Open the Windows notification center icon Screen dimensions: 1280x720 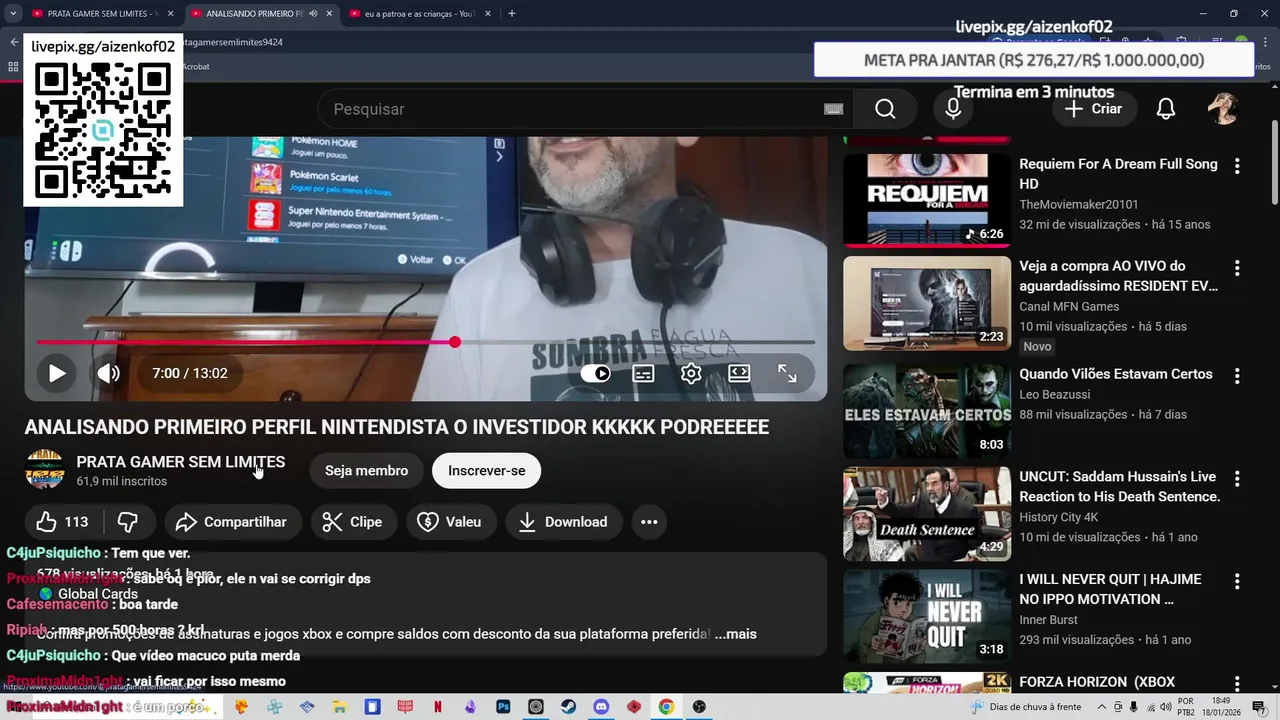(x=1259, y=707)
